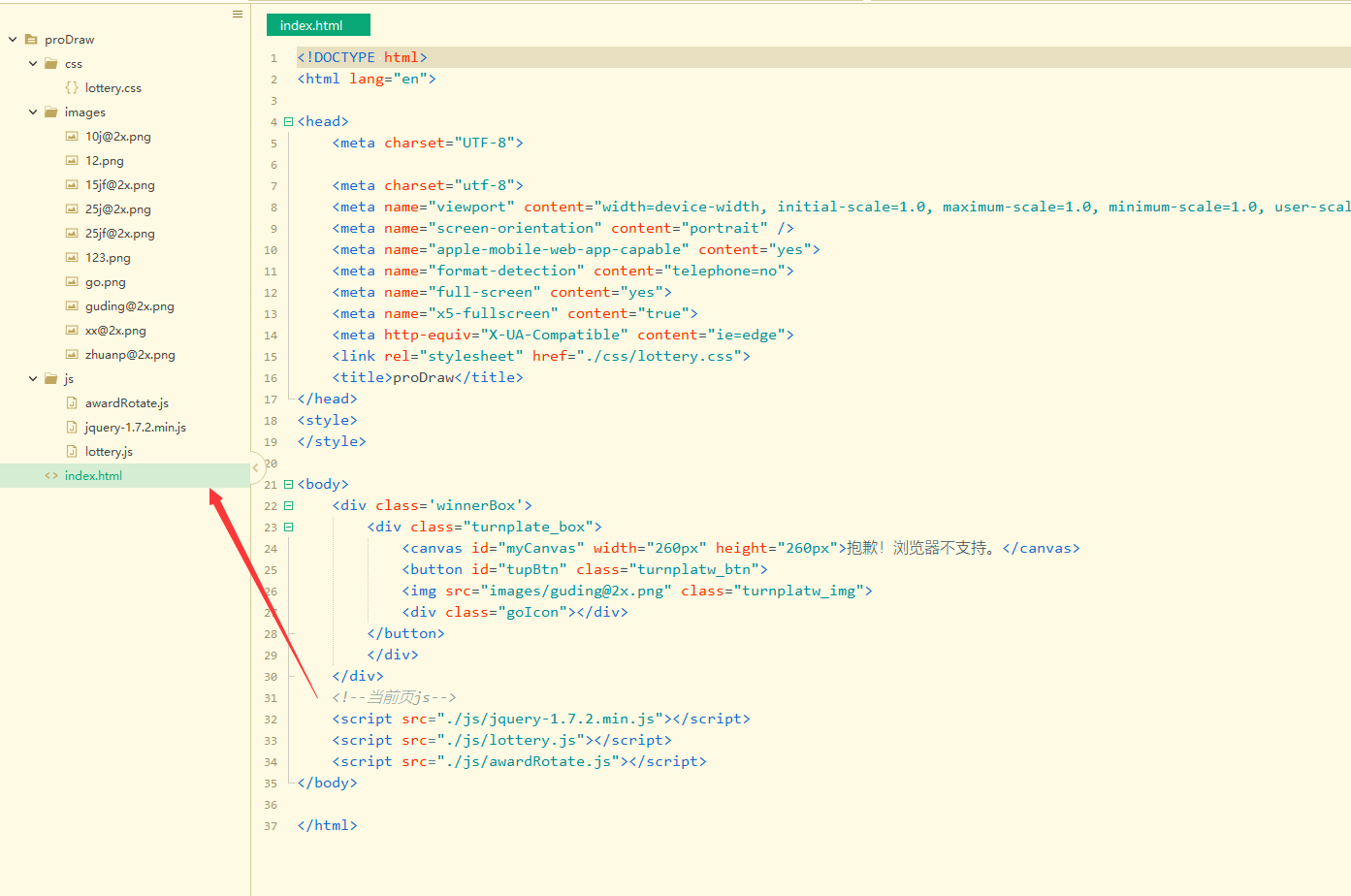Click the js folder icon

[x=51, y=379]
